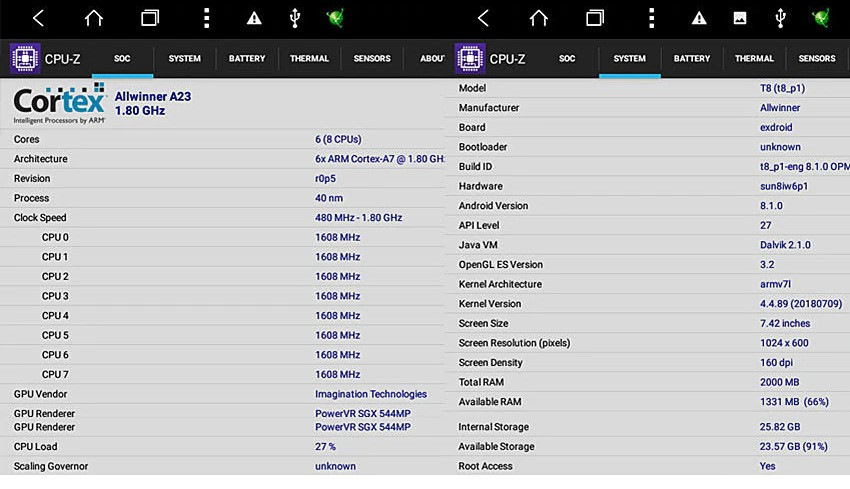Click the 'r0p5' Revision value
850x489 pixels.
point(325,179)
